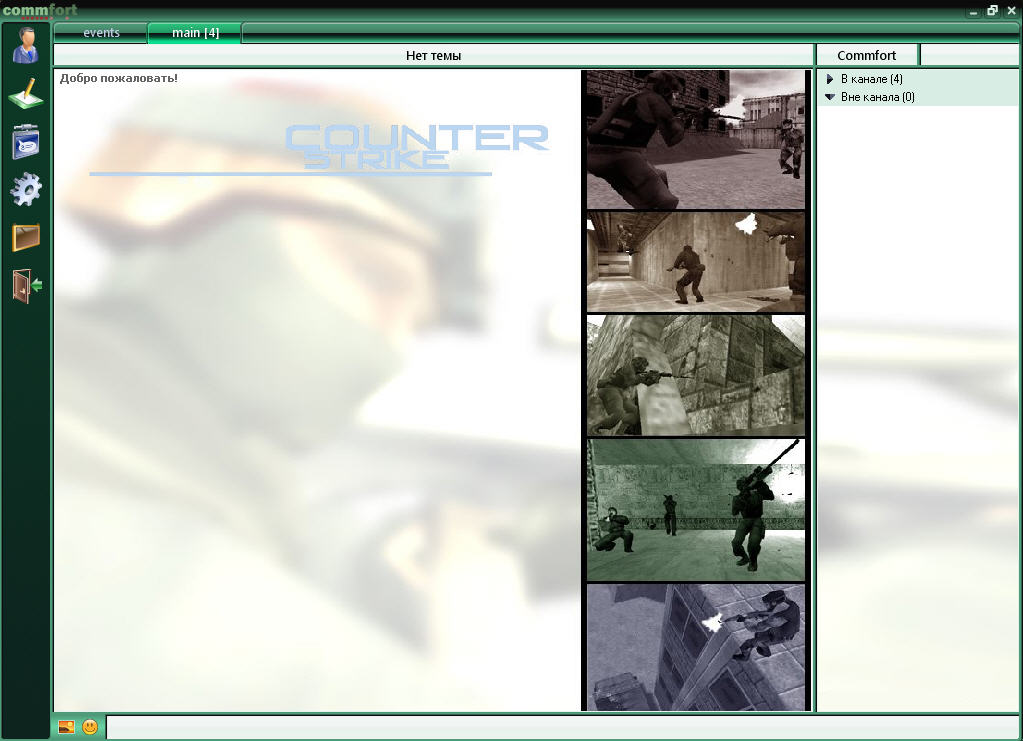
Task: Click the 'Нет темы' topic bar
Action: (x=433, y=55)
